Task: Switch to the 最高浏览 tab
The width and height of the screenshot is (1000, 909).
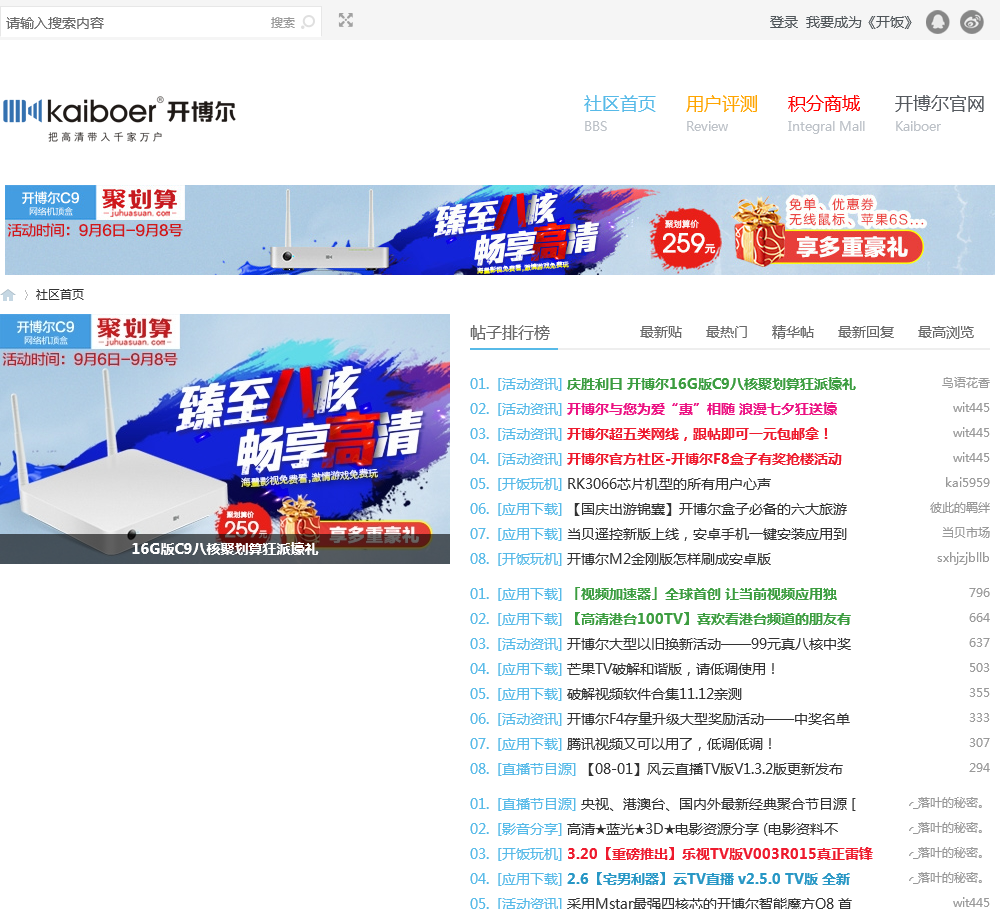Action: click(945, 332)
